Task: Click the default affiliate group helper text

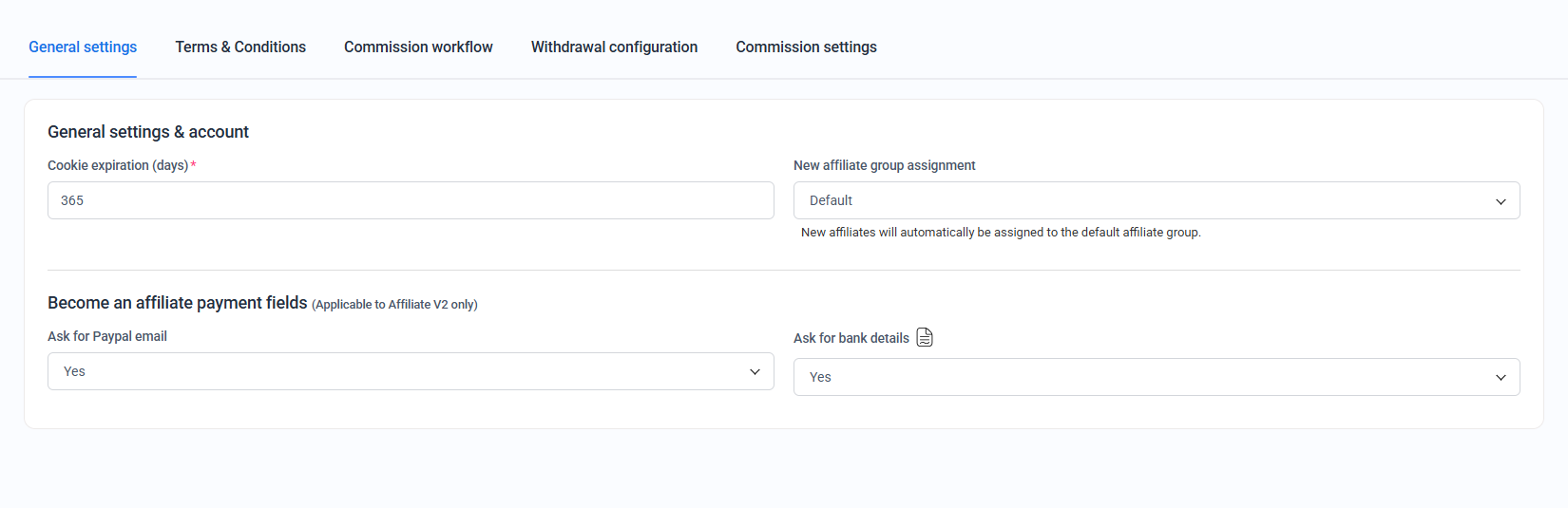Action: point(1001,233)
